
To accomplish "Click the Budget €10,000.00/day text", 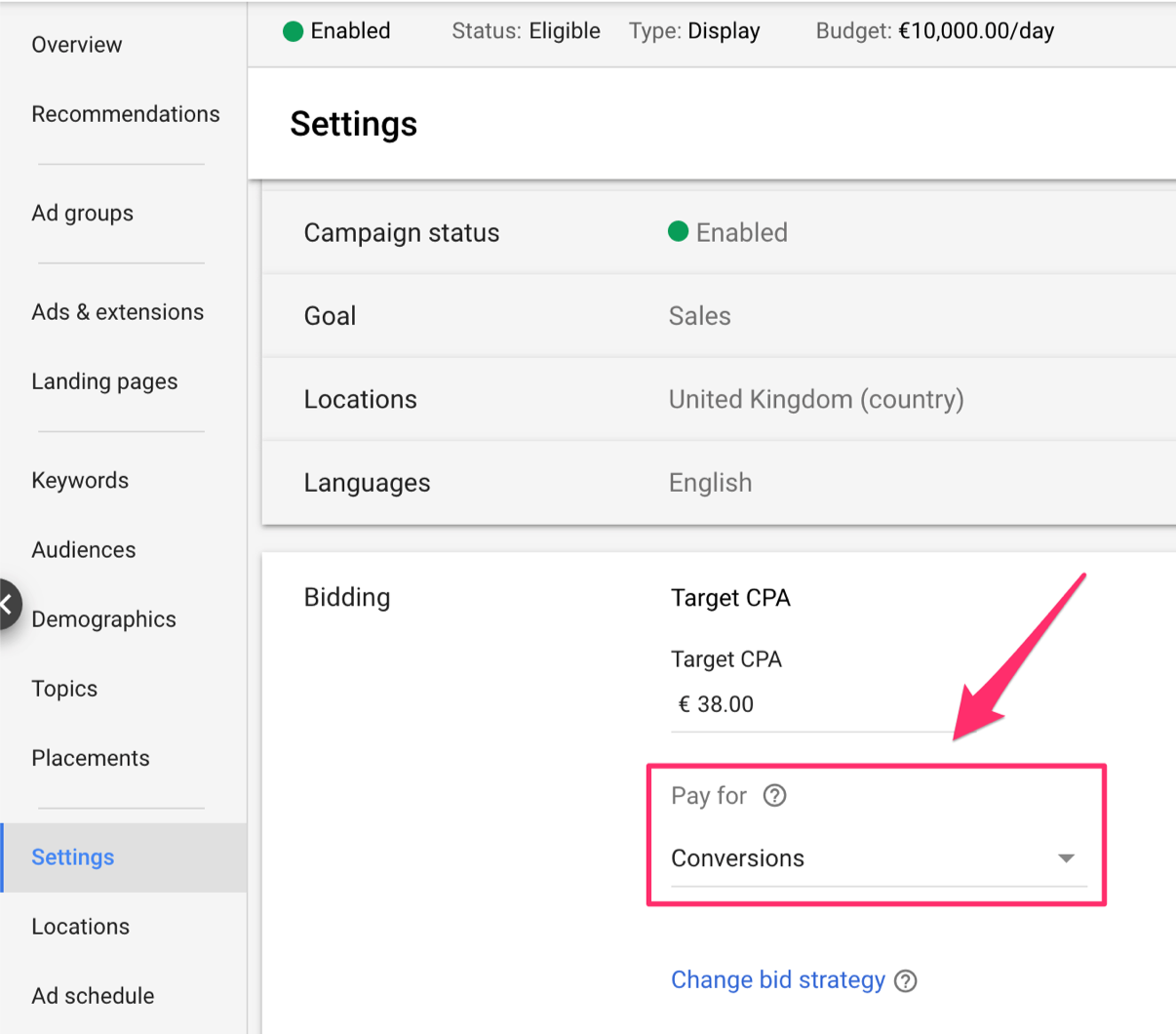I will (x=935, y=31).
